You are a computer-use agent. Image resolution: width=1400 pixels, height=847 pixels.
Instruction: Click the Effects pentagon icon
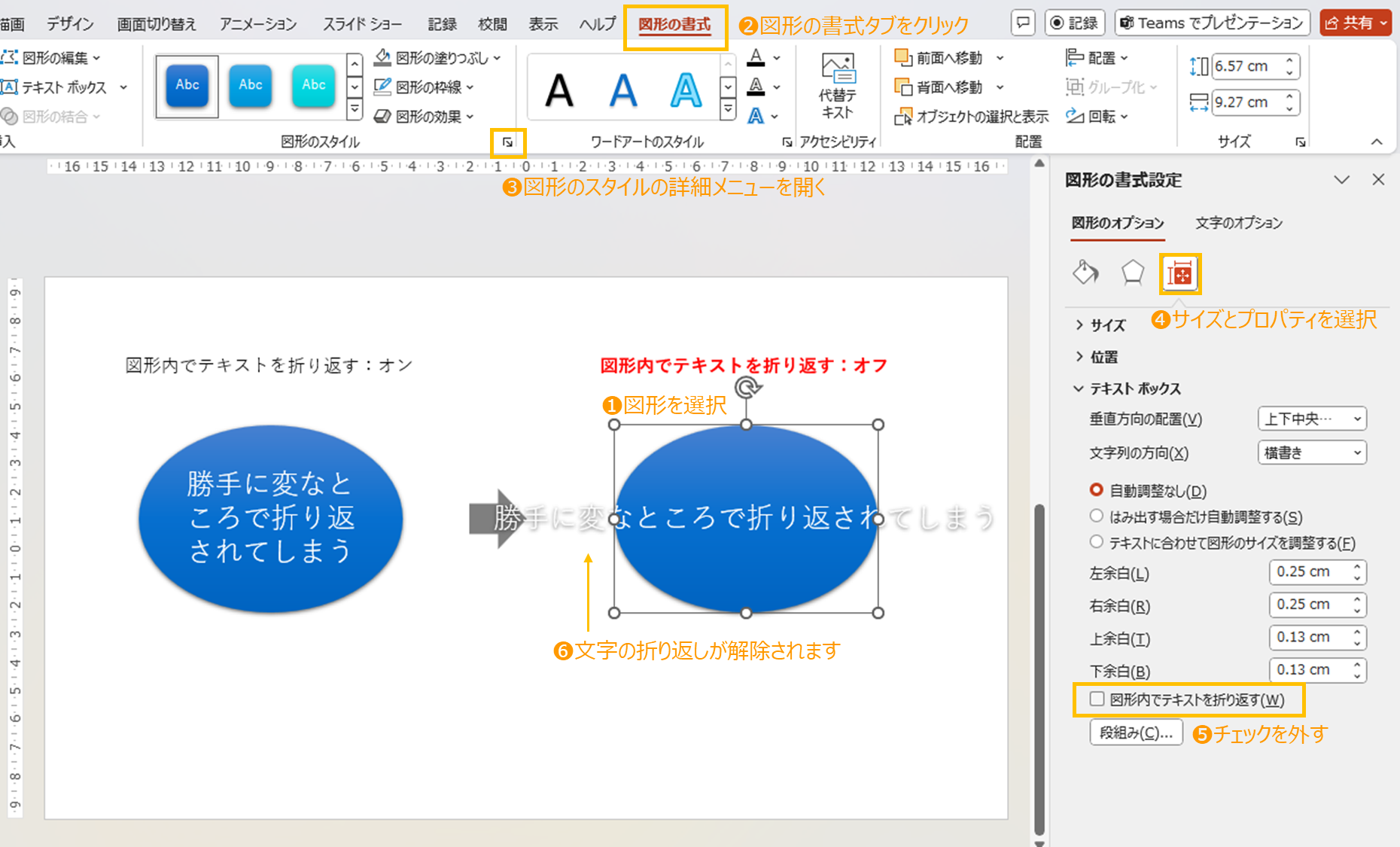coord(1132,273)
